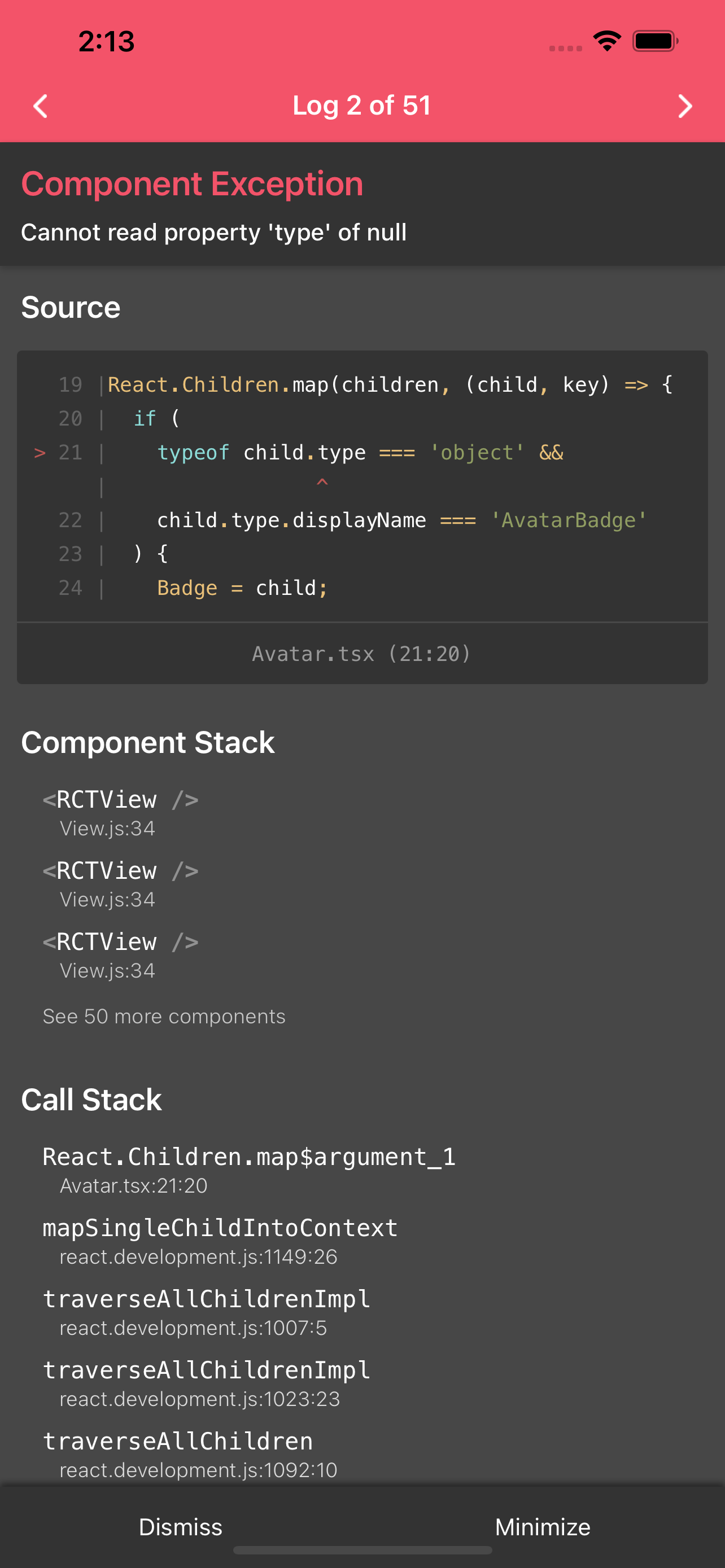This screenshot has width=725, height=1568.
Task: Open the mapSingleChildIntoContext stack frame
Action: tap(220, 1227)
